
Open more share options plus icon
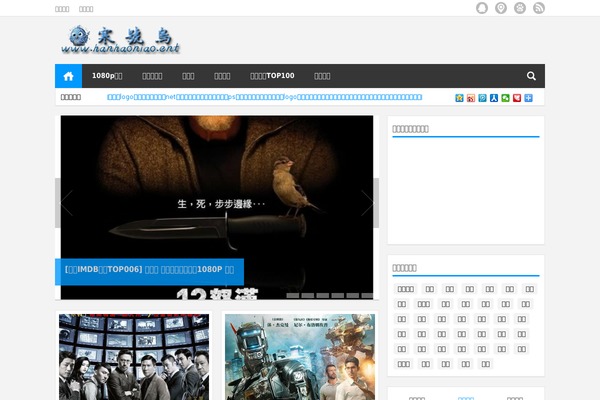(x=528, y=98)
